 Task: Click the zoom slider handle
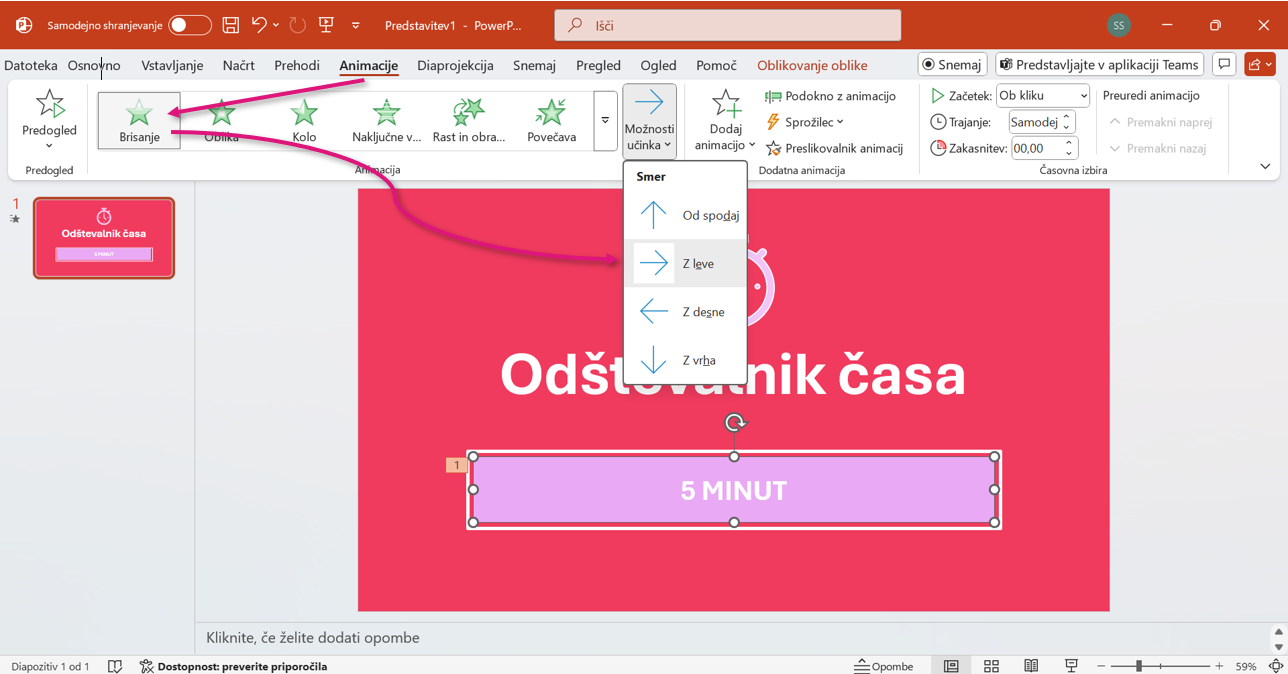(1138, 666)
